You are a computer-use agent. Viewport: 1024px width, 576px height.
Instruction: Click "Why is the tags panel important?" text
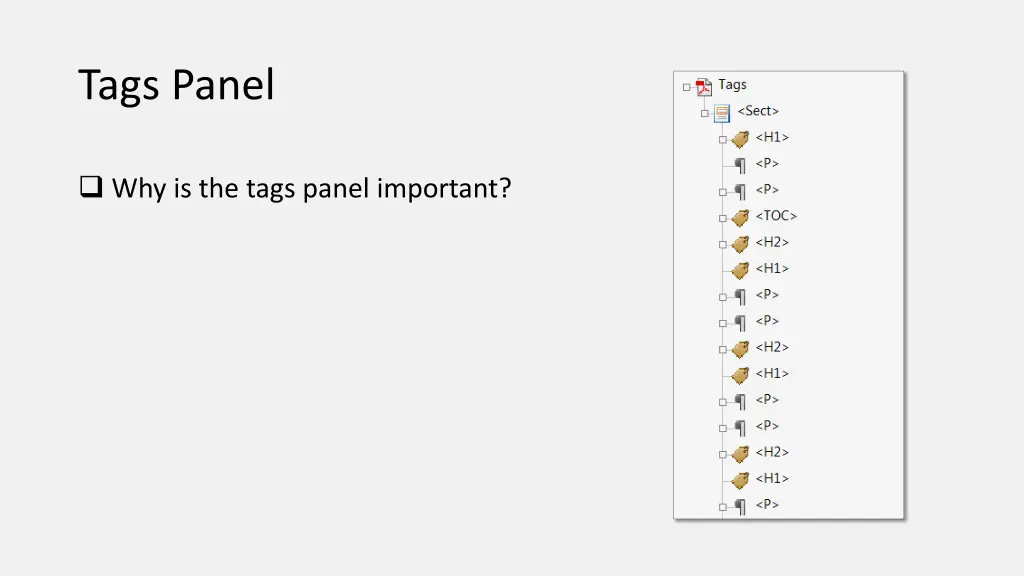point(311,188)
